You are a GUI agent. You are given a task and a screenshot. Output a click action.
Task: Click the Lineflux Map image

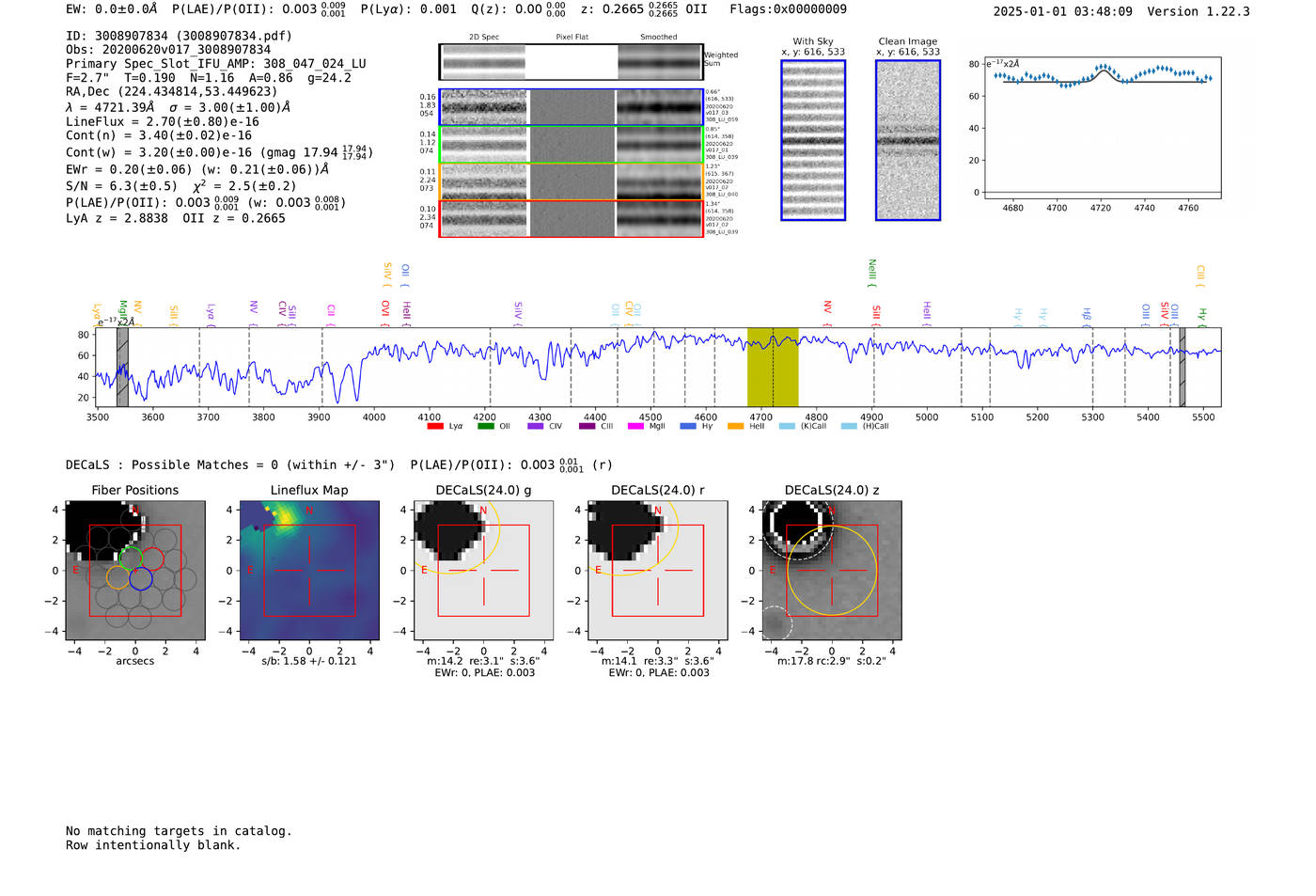(309, 571)
